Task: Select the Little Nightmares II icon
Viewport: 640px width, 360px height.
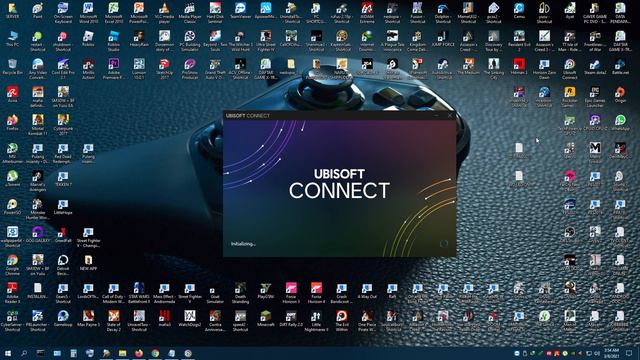Action: 316,320
